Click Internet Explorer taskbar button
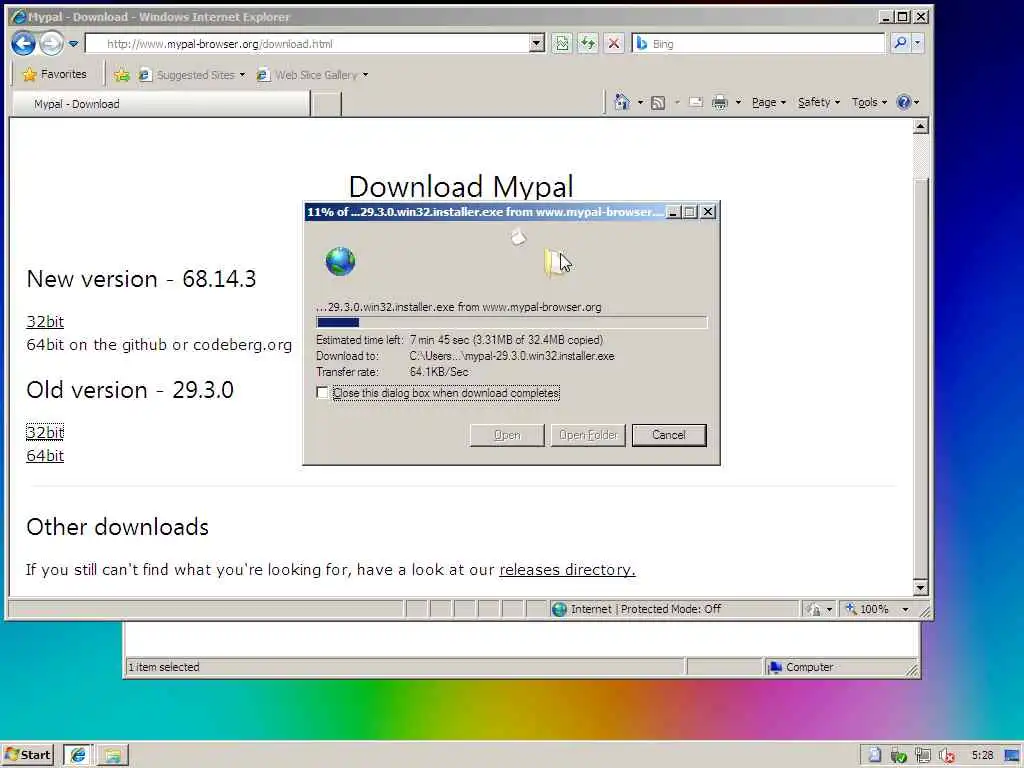 tap(78, 755)
